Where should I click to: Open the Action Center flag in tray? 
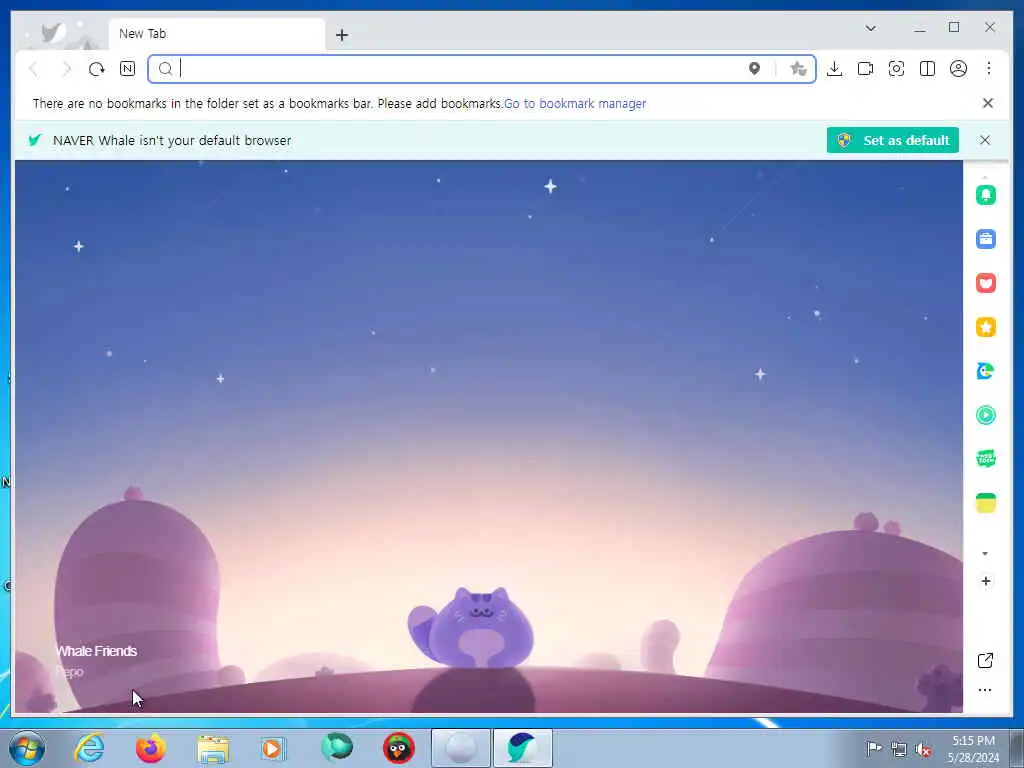873,748
